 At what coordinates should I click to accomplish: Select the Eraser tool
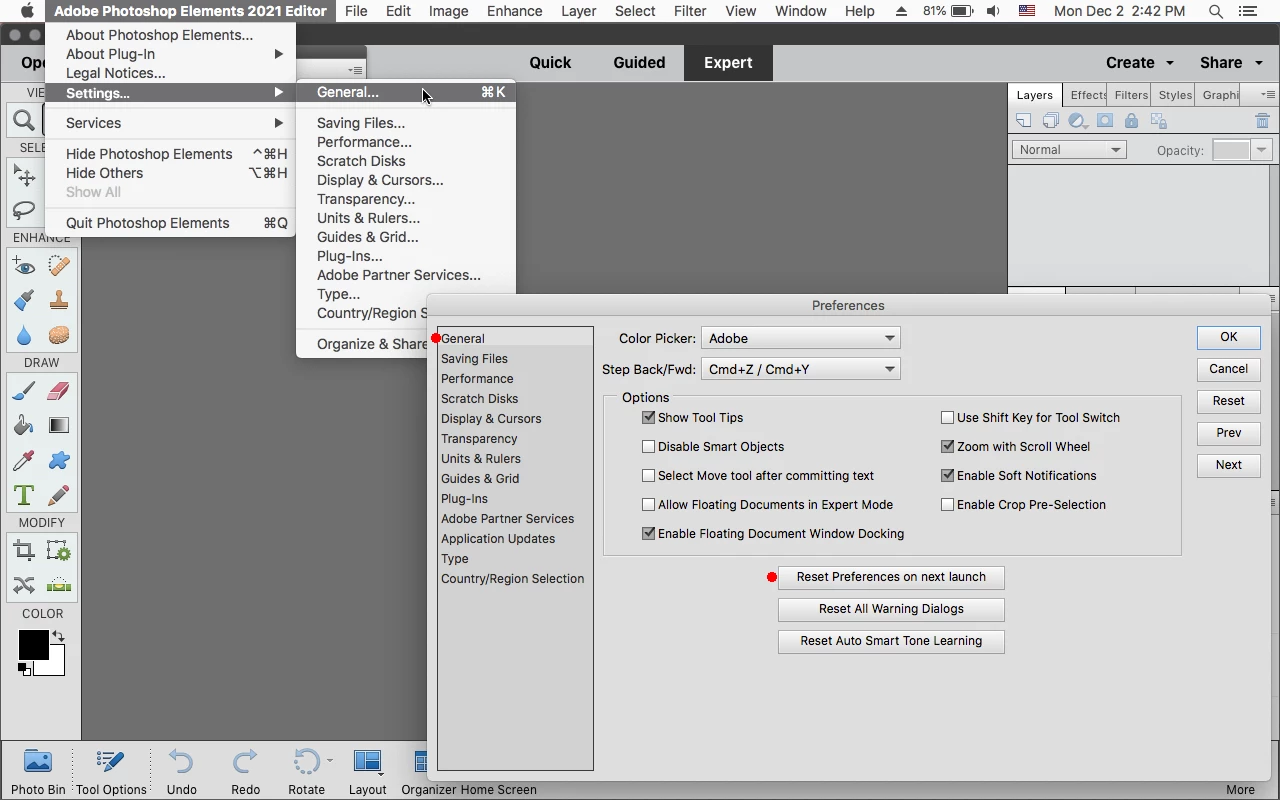pyautogui.click(x=59, y=391)
